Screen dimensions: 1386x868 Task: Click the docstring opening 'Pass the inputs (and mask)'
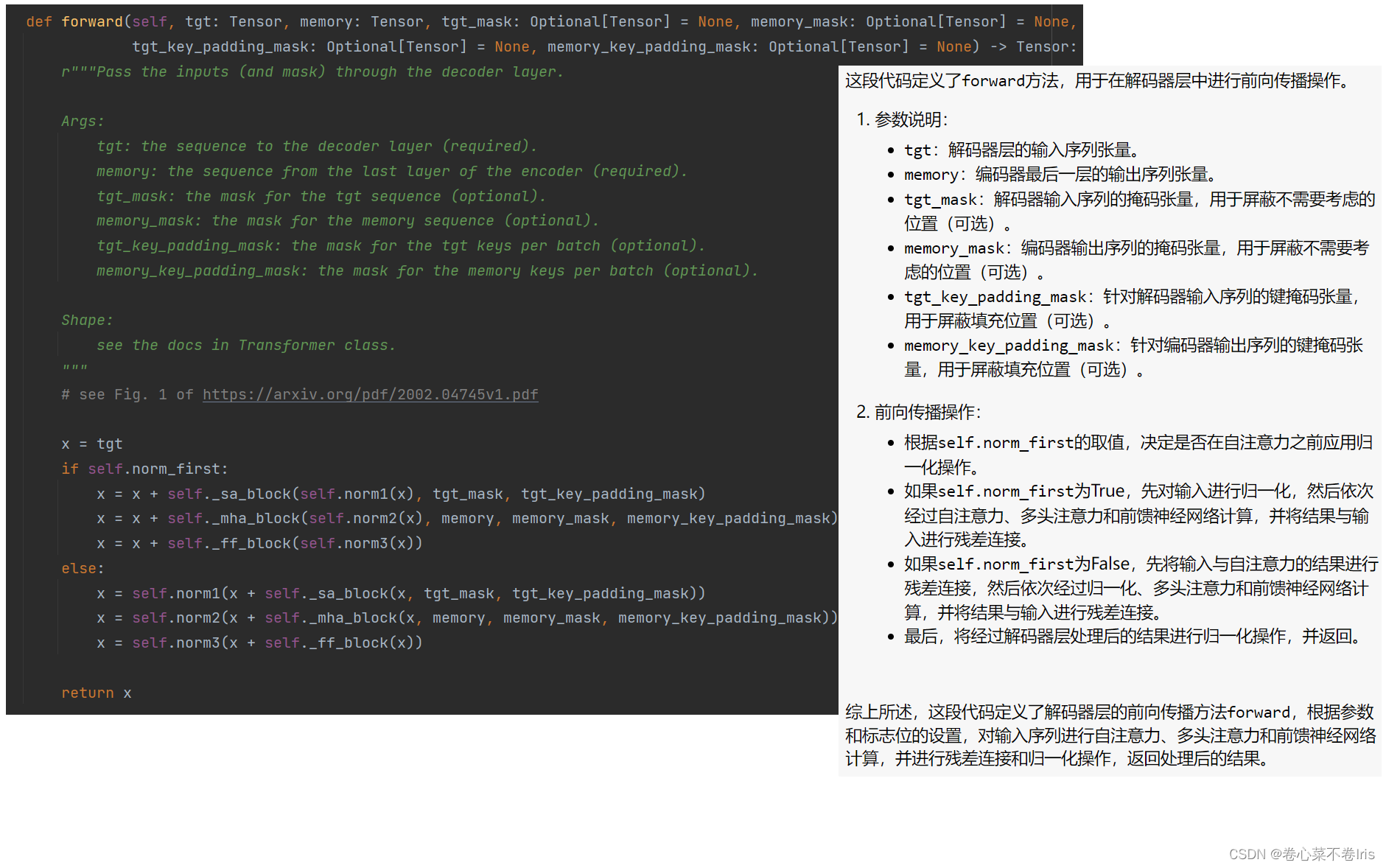pyautogui.click(x=312, y=71)
